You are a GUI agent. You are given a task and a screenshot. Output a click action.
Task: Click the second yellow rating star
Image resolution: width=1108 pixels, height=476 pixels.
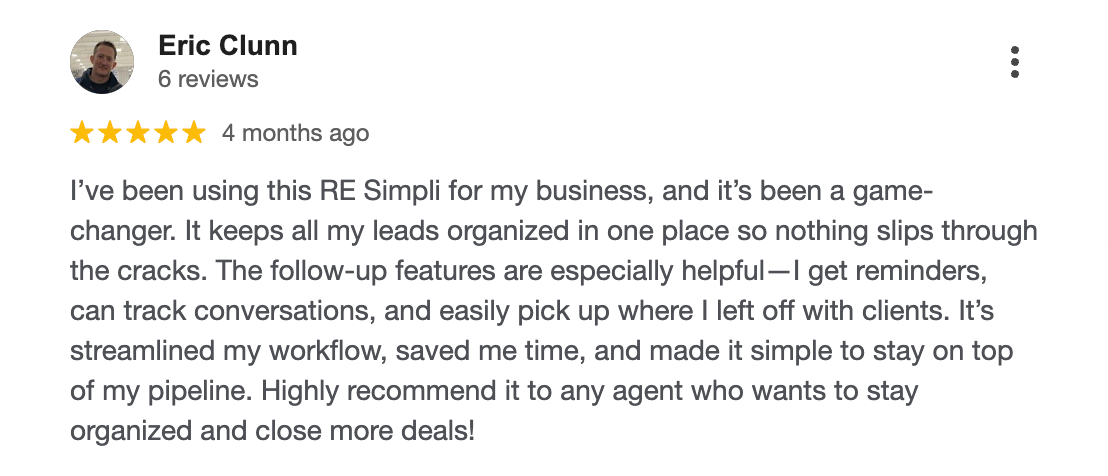click(x=110, y=133)
